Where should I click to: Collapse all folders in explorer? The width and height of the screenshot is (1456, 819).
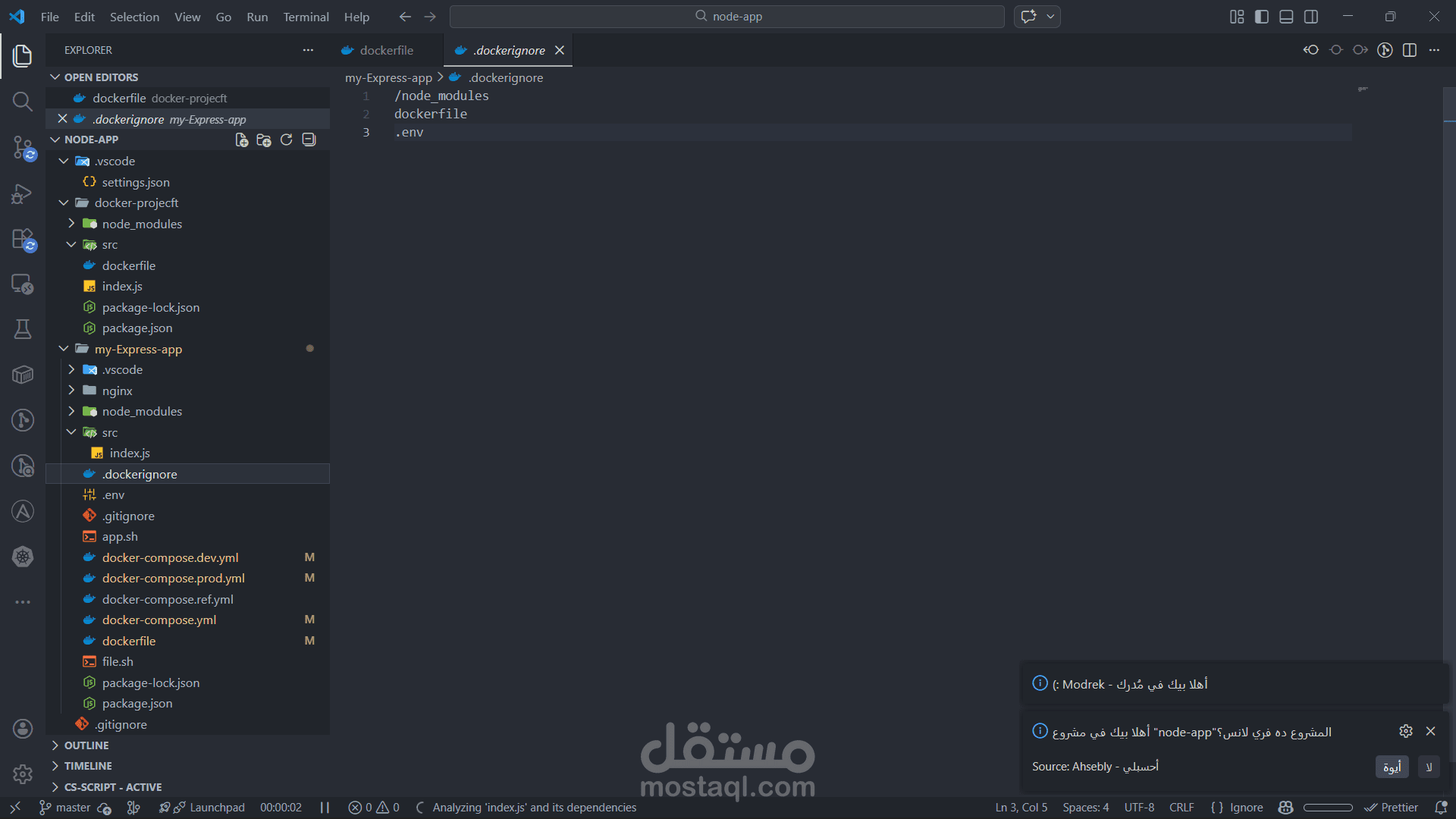pos(309,140)
